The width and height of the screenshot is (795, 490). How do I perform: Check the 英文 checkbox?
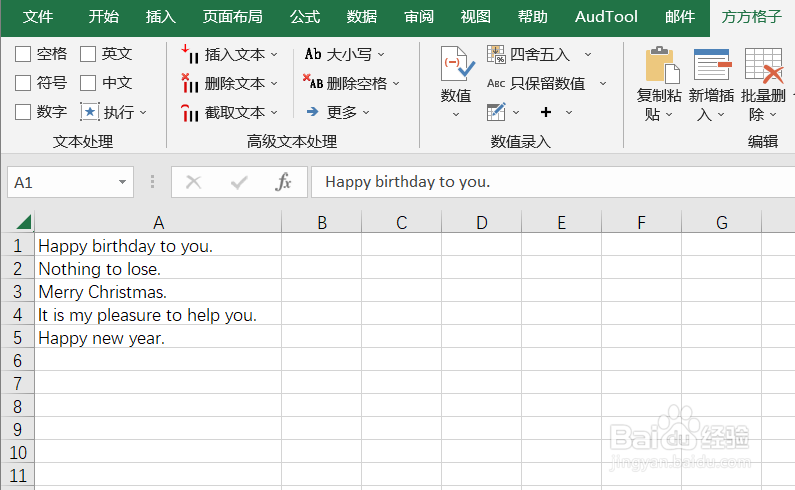point(88,54)
